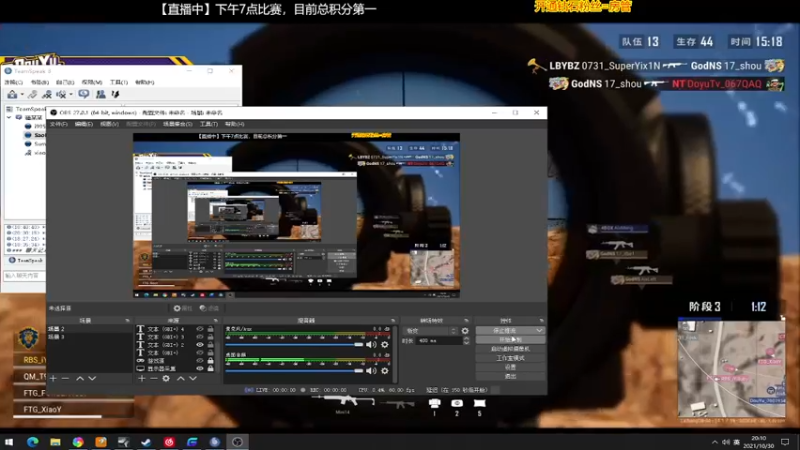Open scene transition settings gear
800x450 pixels.
coord(465,331)
